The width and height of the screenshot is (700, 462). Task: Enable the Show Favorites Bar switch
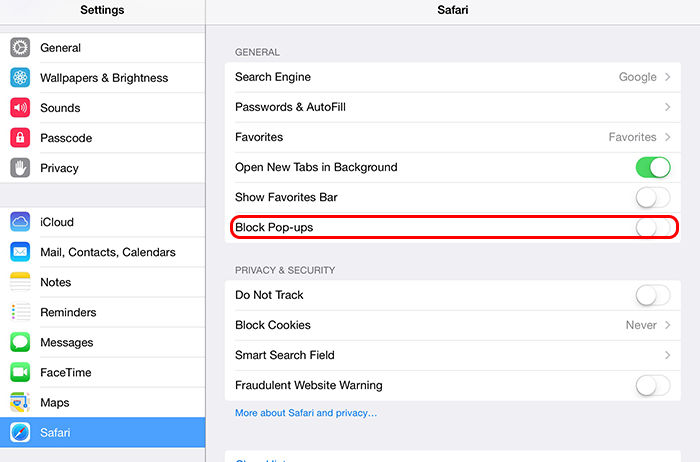(653, 197)
